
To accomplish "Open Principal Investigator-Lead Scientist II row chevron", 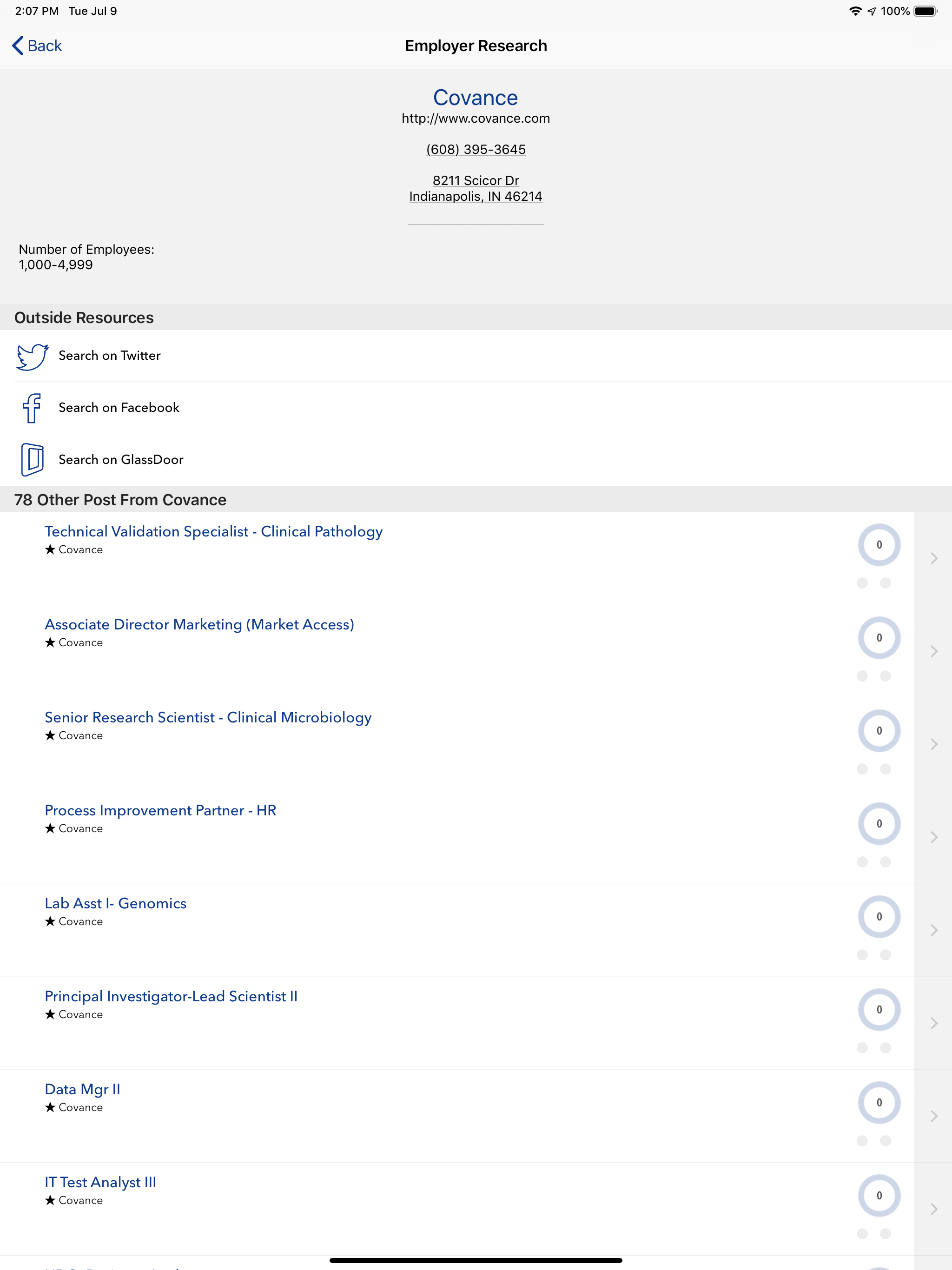I will pos(934,1024).
